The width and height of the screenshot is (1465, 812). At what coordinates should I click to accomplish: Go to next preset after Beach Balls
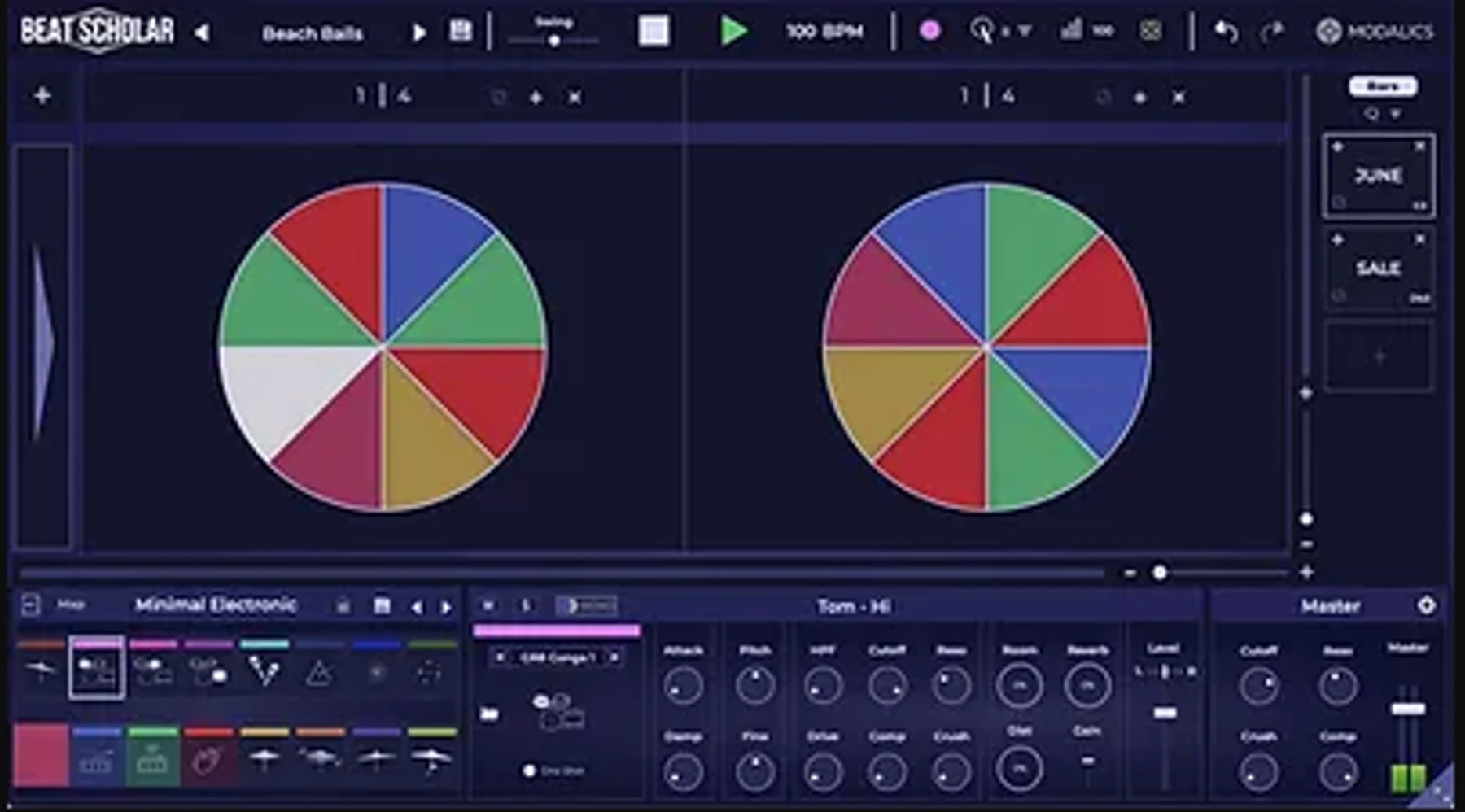(419, 33)
